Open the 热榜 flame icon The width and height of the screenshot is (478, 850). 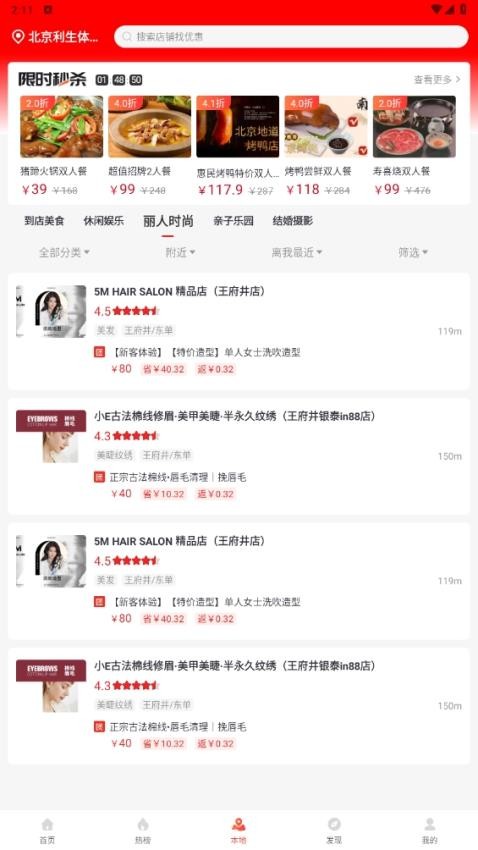pyautogui.click(x=143, y=825)
